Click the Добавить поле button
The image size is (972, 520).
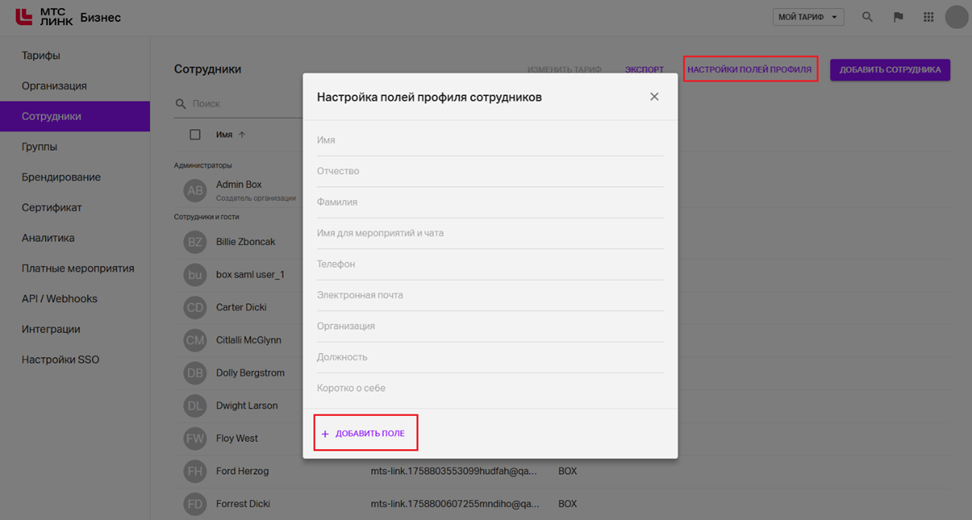point(364,434)
